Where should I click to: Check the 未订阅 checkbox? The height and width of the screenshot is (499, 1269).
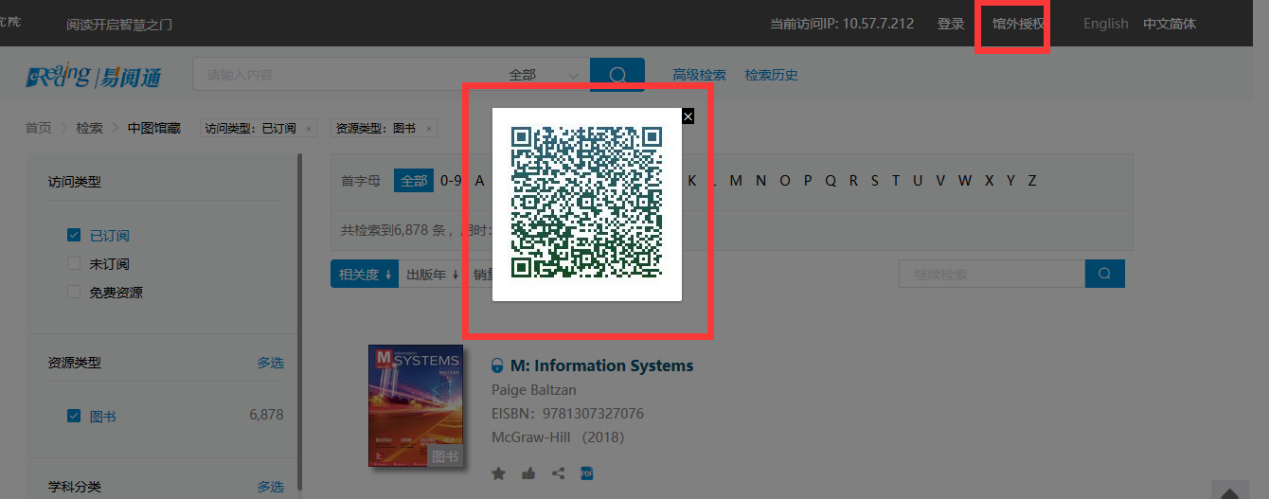coord(73,264)
